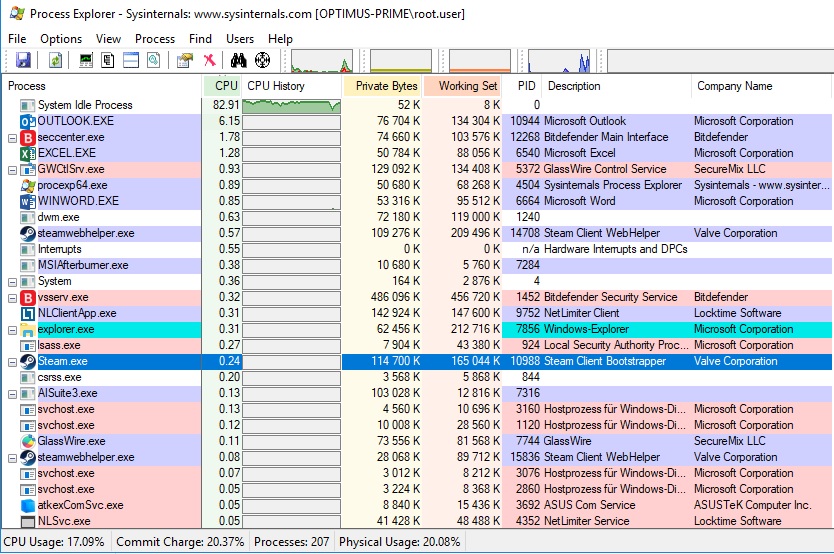Open the Process menu
Viewport: 834px width, 554px height.
click(155, 39)
